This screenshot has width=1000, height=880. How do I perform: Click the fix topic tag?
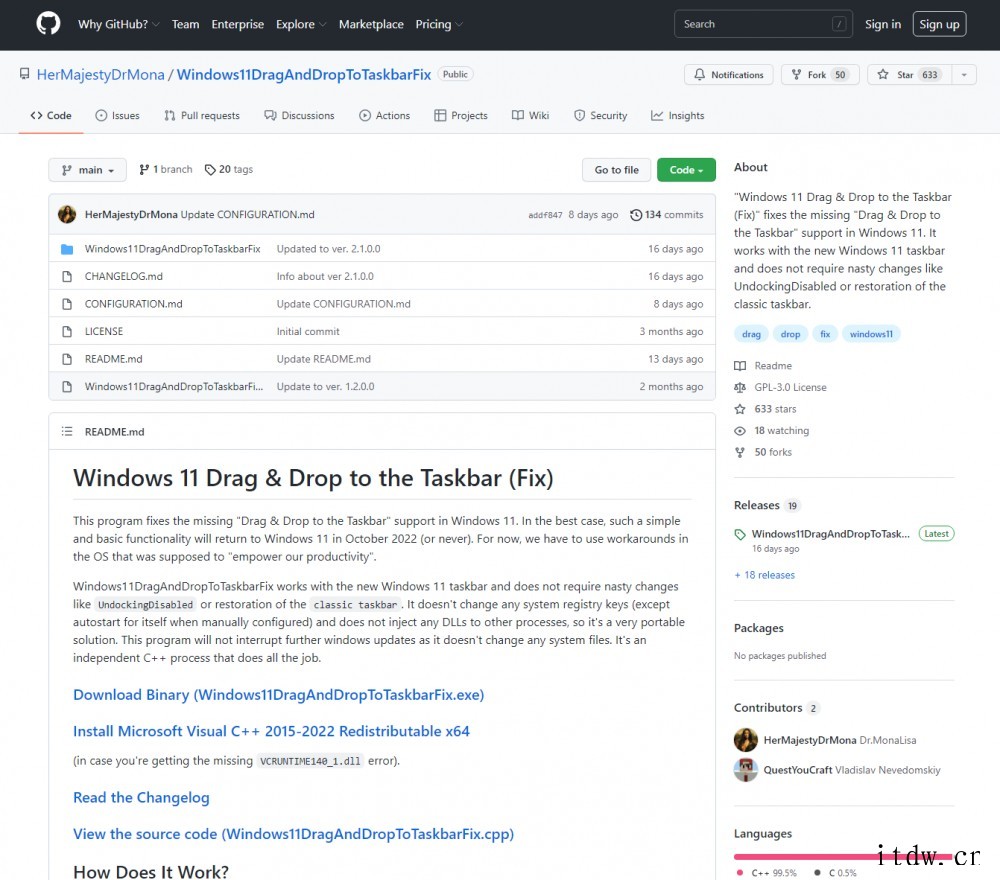coord(825,334)
